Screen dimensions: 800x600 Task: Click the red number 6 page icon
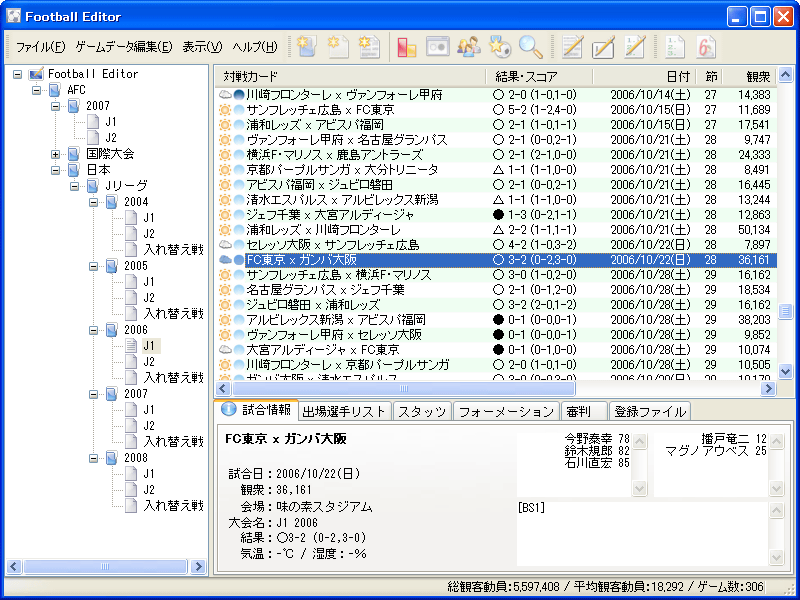[706, 47]
